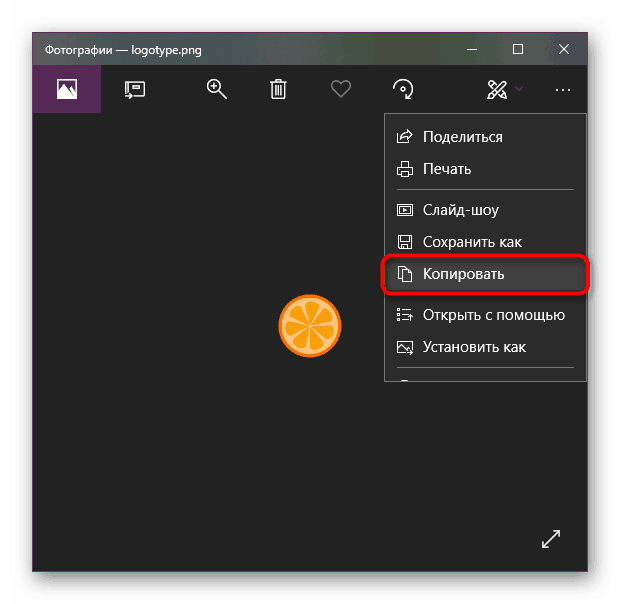Screen dimensions: 620x604
Task: Click the rotate image icon
Action: click(x=404, y=90)
